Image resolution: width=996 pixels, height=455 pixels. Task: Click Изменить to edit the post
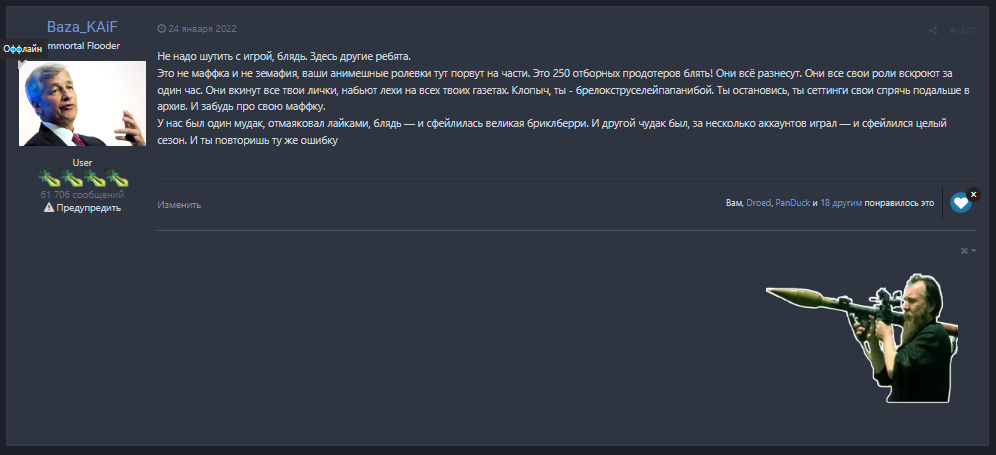(x=179, y=204)
